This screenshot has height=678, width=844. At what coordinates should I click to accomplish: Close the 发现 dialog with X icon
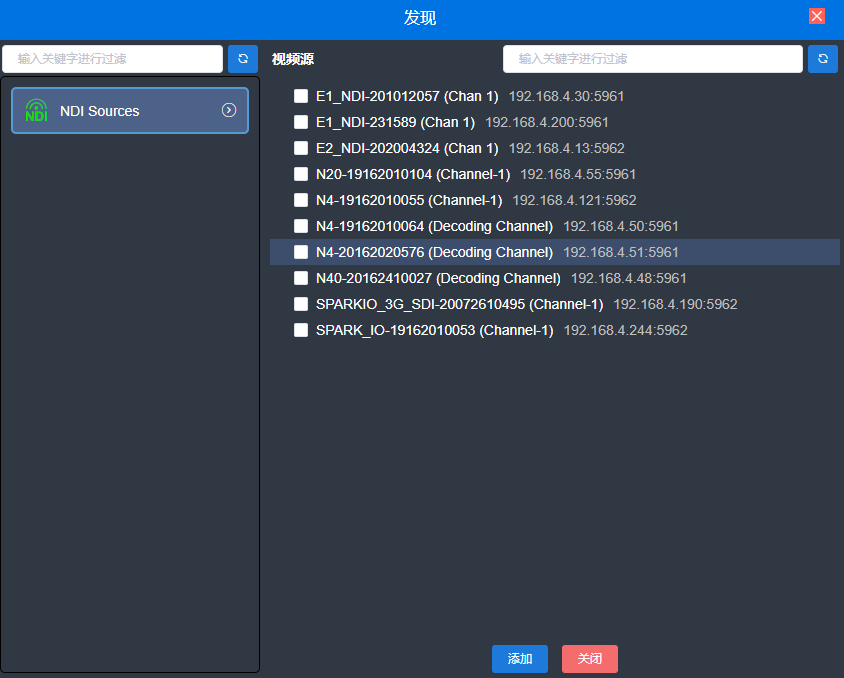tap(817, 16)
